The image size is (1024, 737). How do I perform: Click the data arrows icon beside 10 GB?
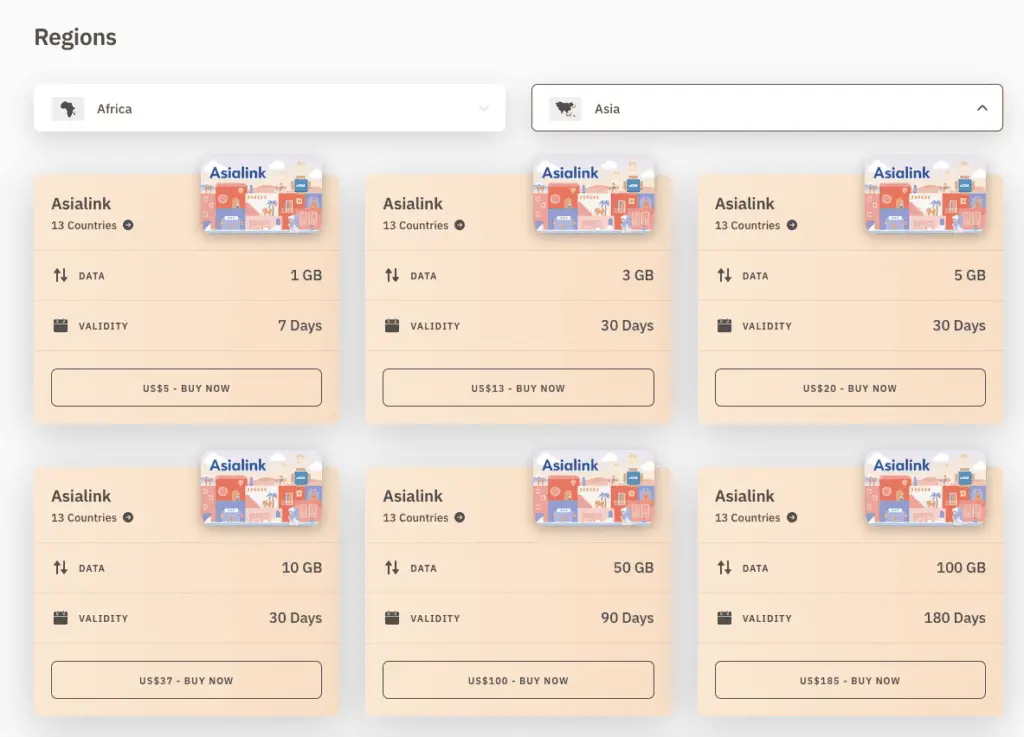coord(61,568)
